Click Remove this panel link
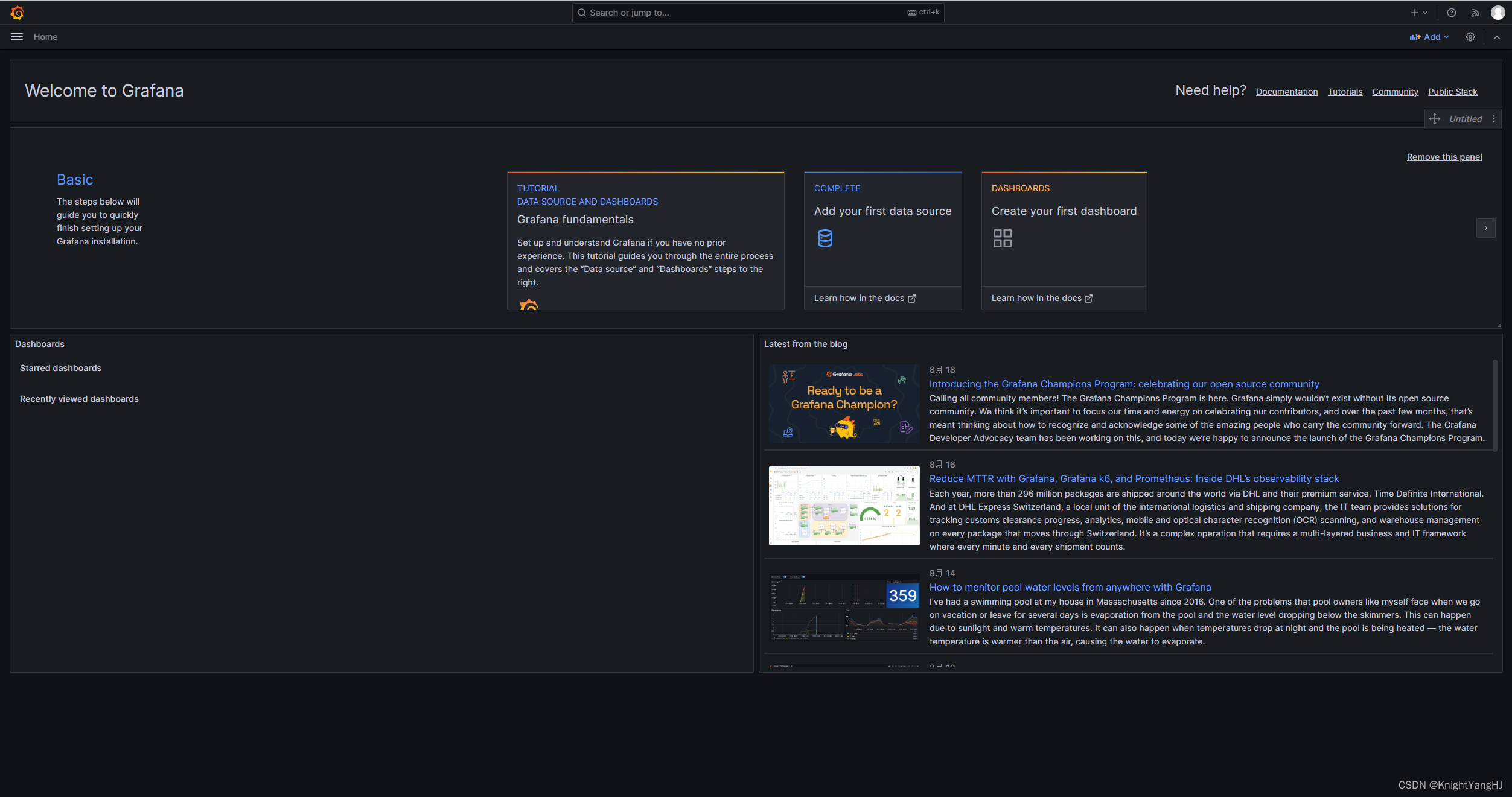The image size is (1512, 797). point(1444,157)
